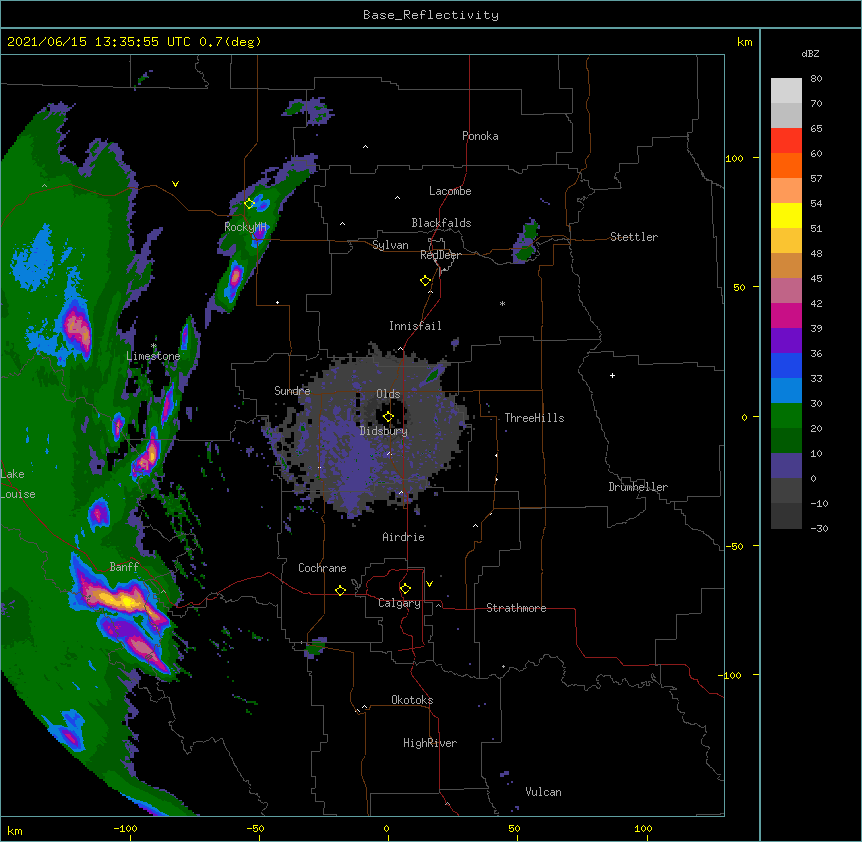Click the -30 value label in the legend
862x842 pixels.
(x=819, y=528)
